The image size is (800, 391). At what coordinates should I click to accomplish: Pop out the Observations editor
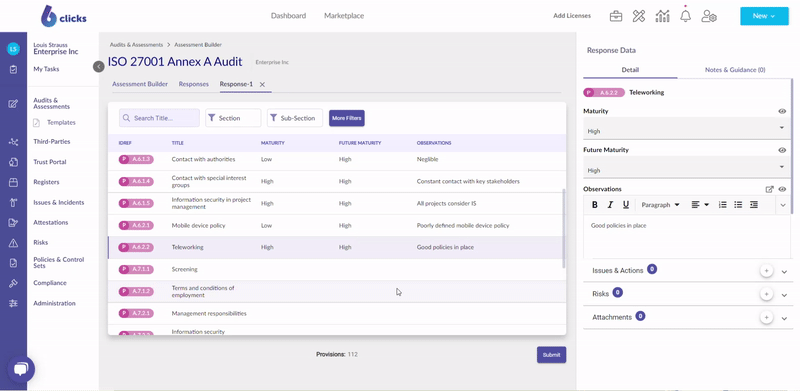pos(769,189)
